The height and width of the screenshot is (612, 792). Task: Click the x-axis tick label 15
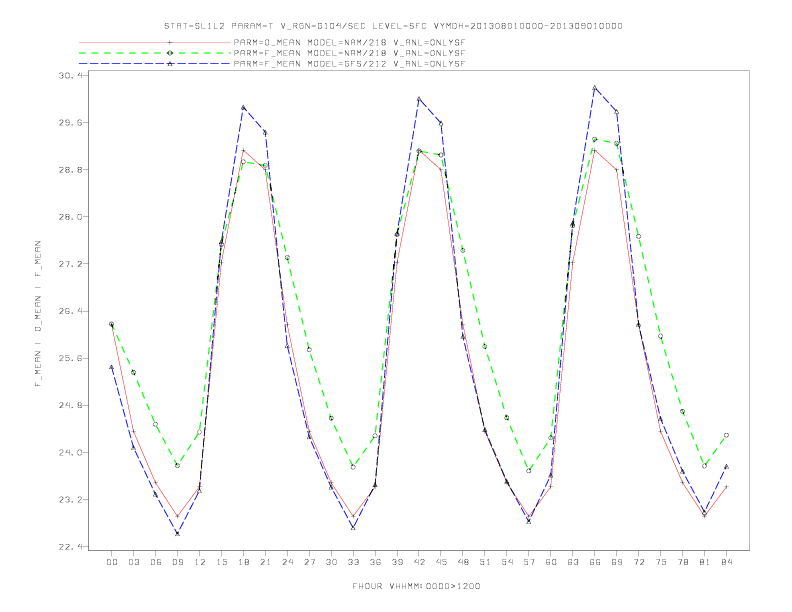(x=221, y=562)
